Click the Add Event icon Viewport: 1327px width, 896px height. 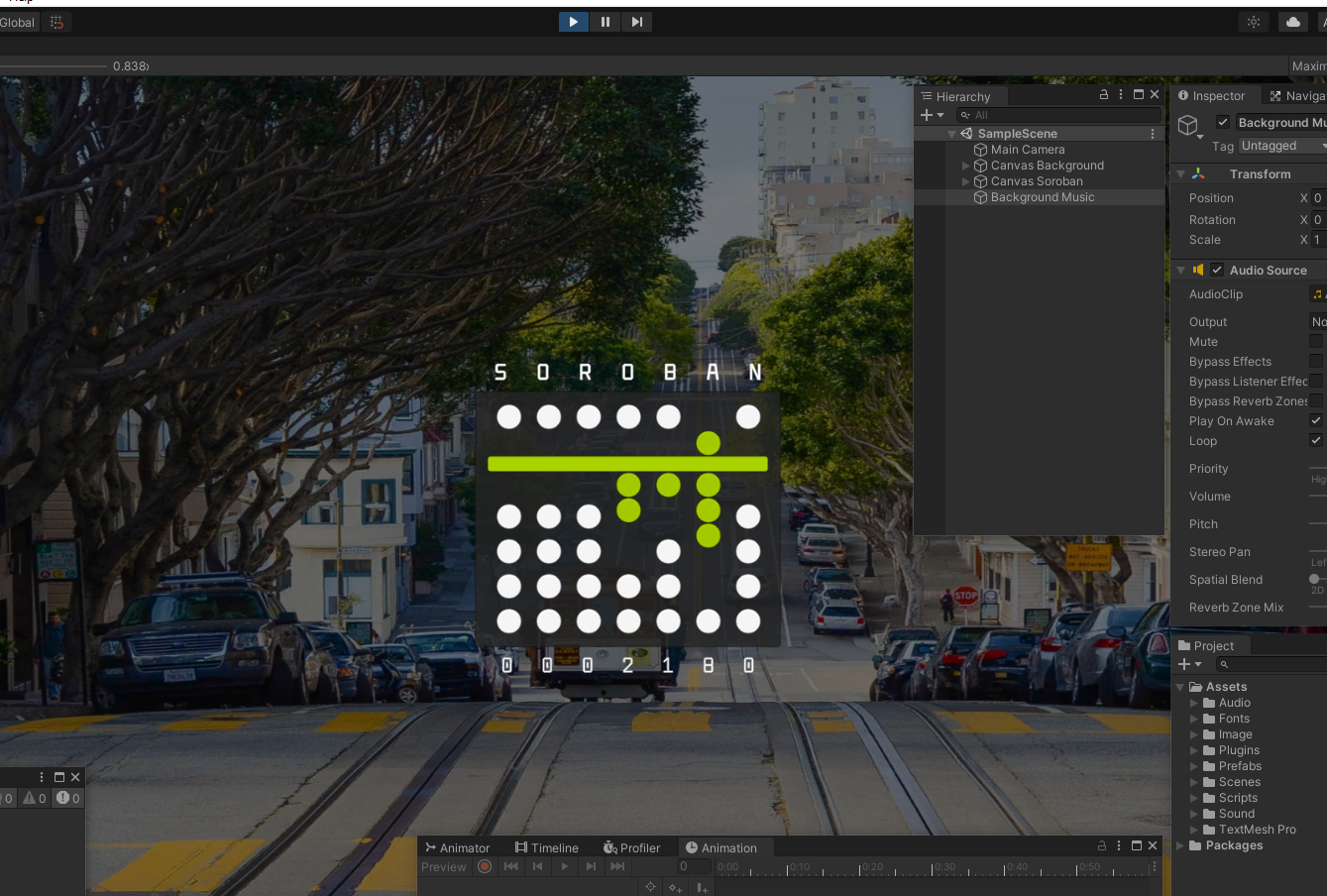702,887
